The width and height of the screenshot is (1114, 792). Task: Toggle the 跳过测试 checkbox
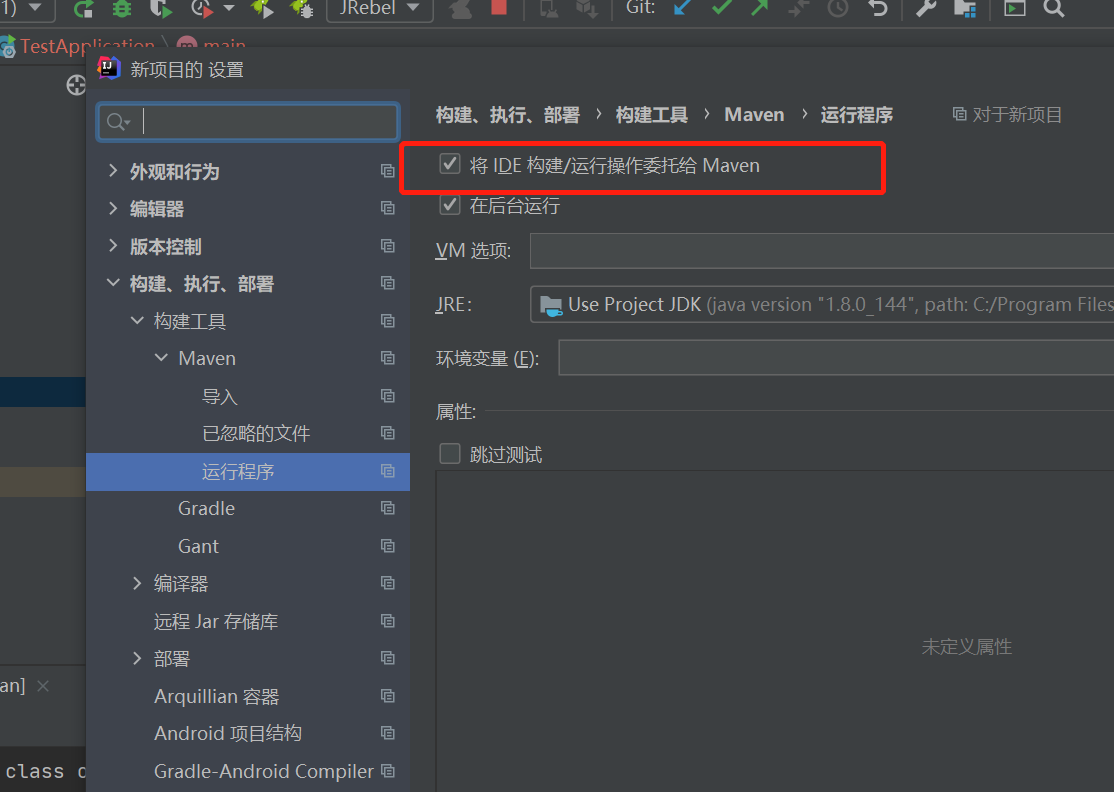[450, 454]
